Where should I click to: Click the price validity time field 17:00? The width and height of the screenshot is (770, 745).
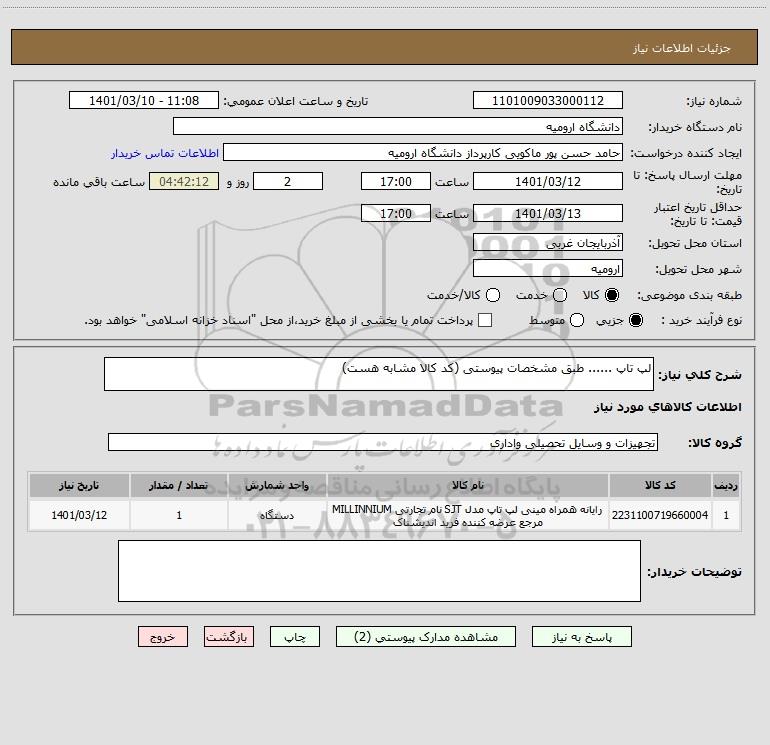coord(396,213)
